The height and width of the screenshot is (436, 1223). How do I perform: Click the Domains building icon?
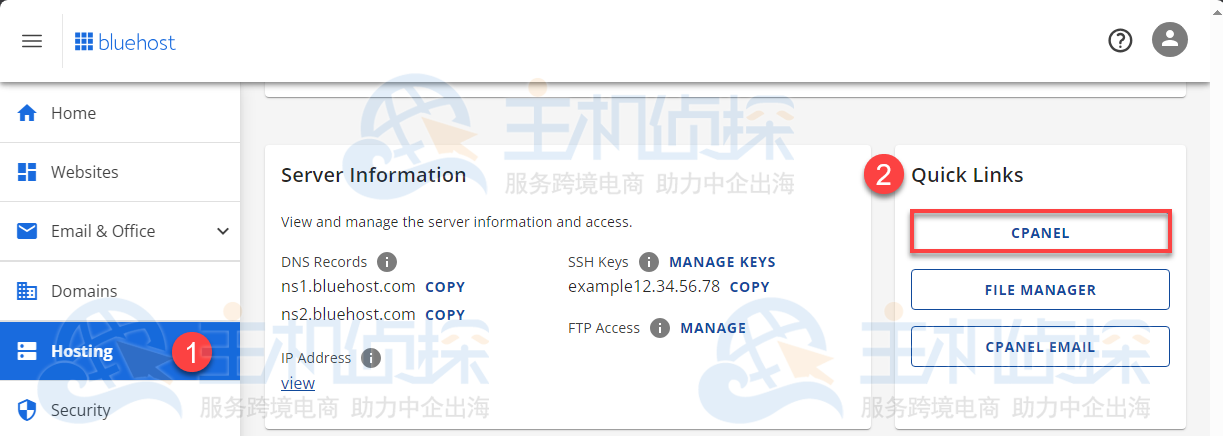pos(27,291)
